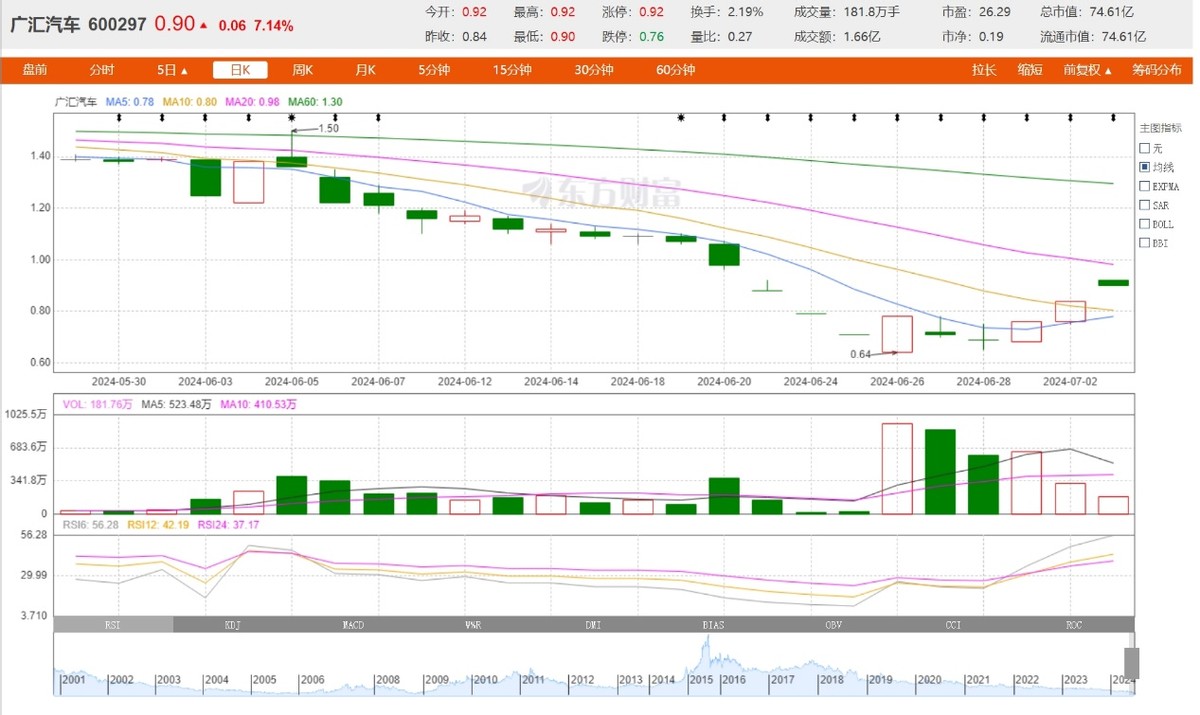Screen dimensions: 1200x715
Task: Select the BIAS sub-indicator tab
Action: click(x=713, y=624)
